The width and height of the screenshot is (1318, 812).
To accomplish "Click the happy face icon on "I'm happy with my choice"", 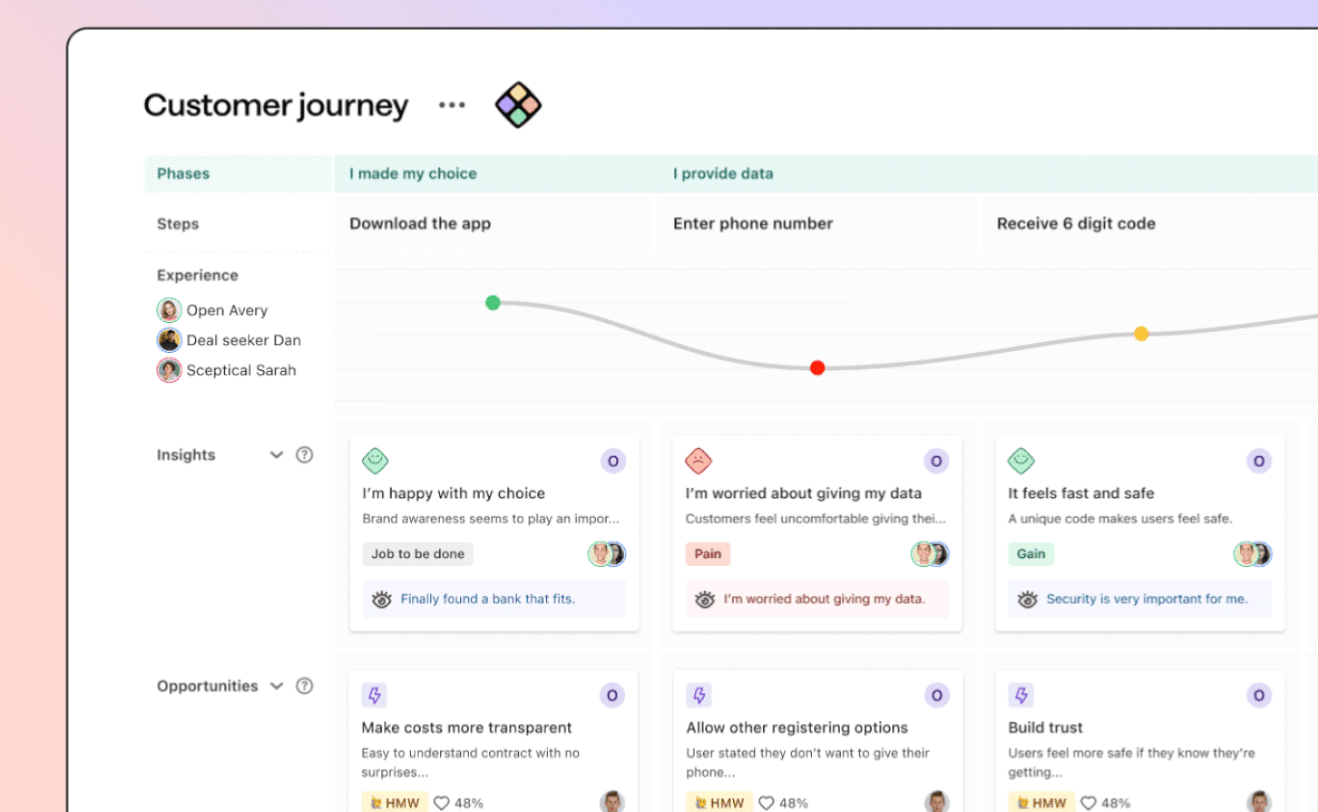I will (375, 460).
